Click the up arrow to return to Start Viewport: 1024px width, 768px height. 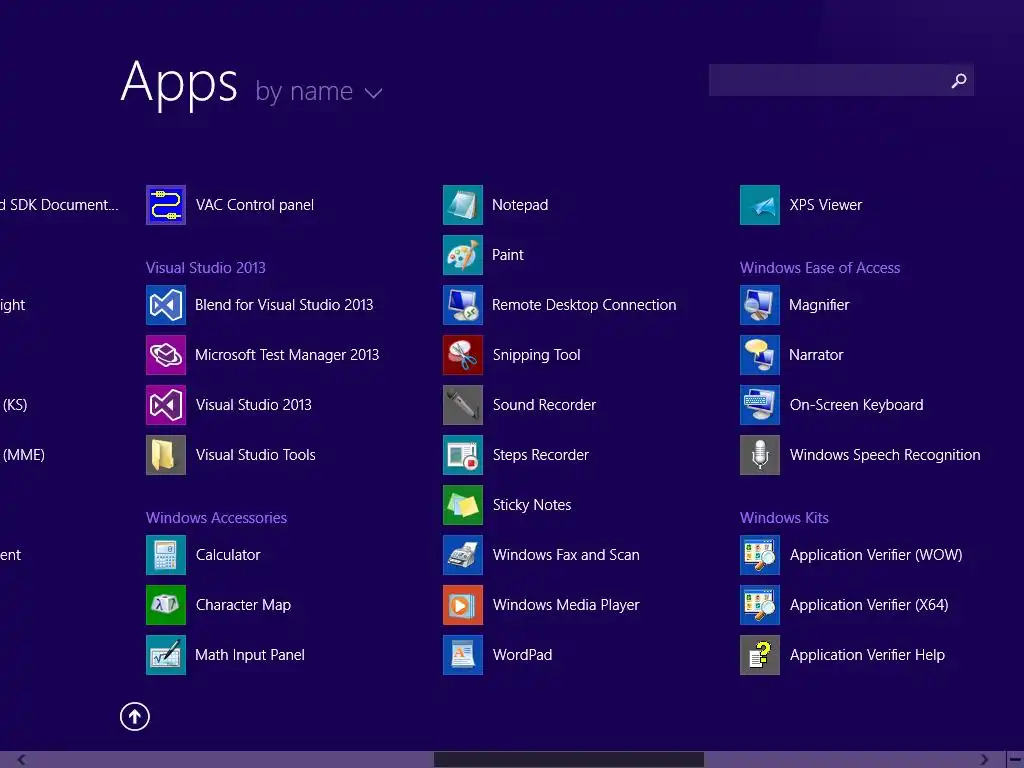pos(135,717)
